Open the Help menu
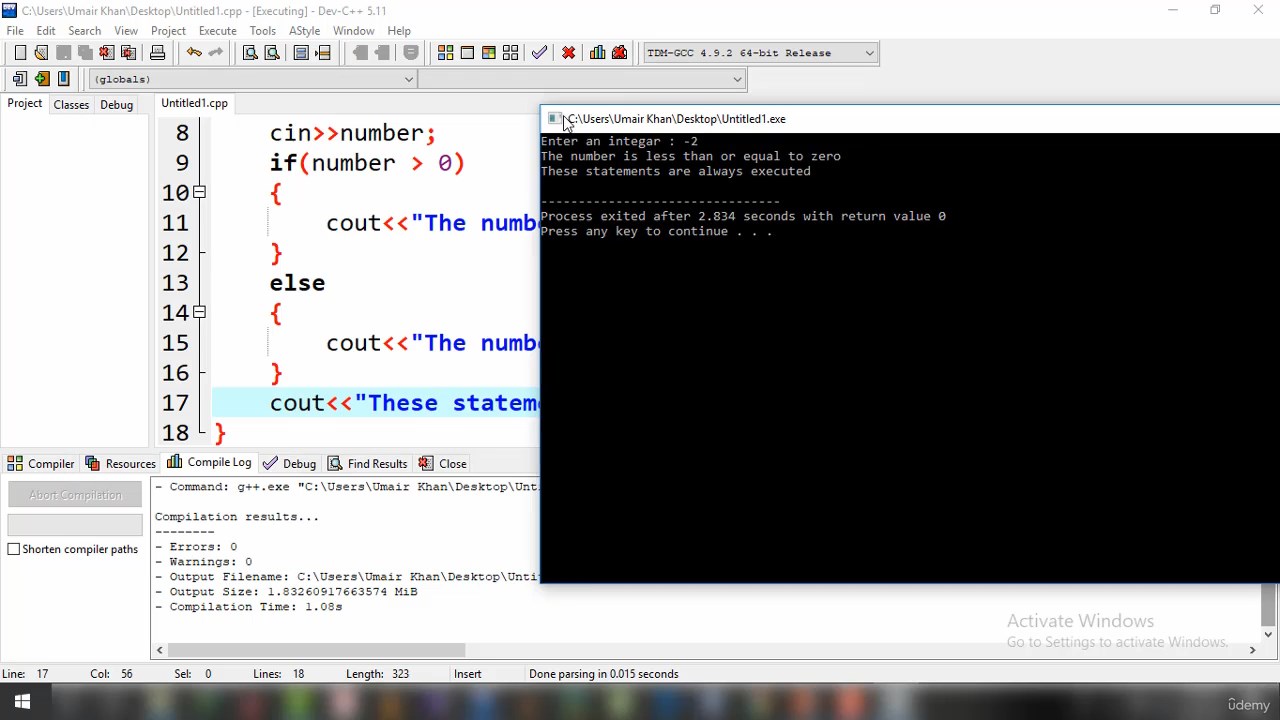 coord(399,31)
